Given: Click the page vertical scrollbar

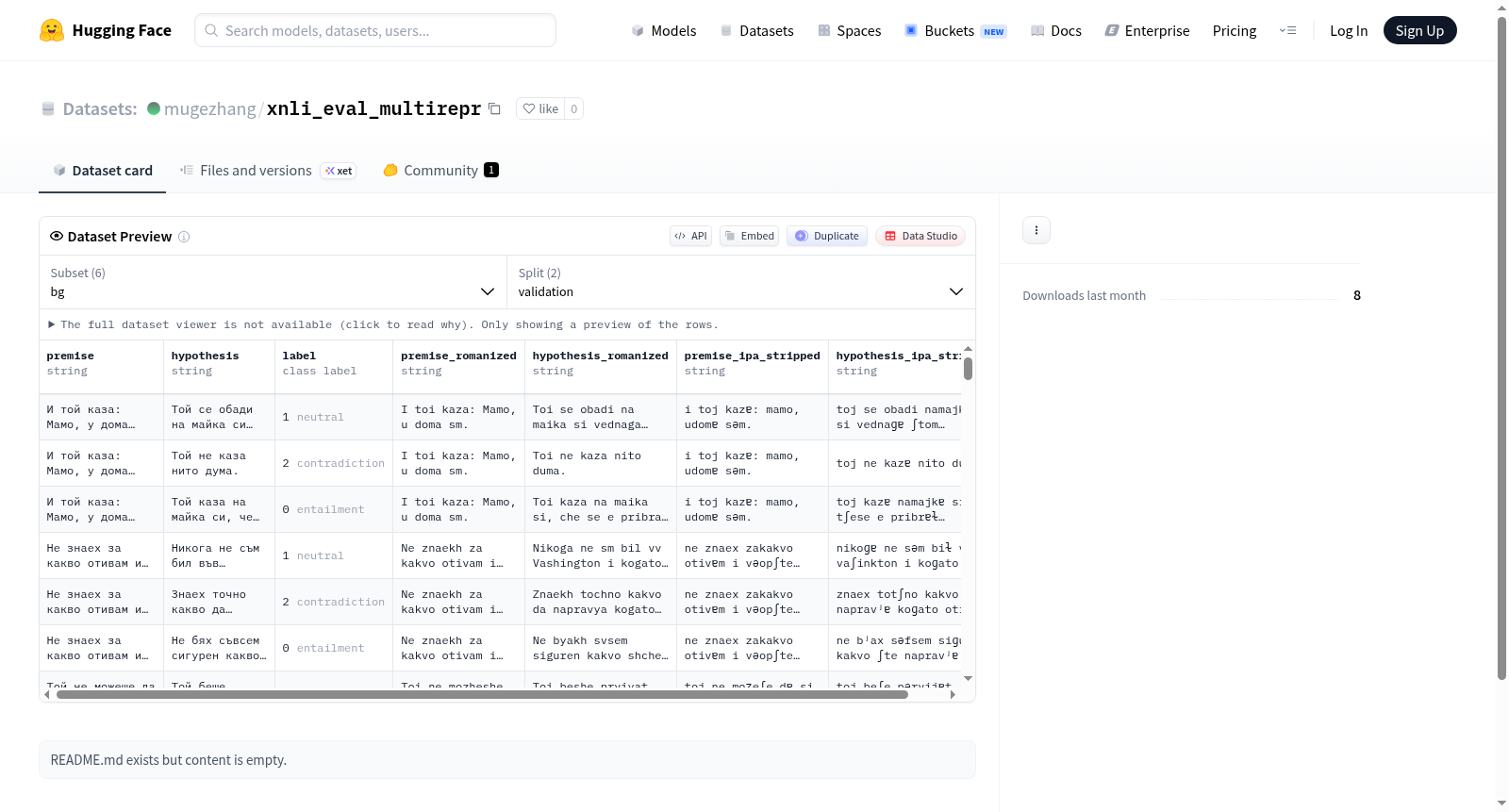Looking at the screenshot, I should click(1501, 347).
